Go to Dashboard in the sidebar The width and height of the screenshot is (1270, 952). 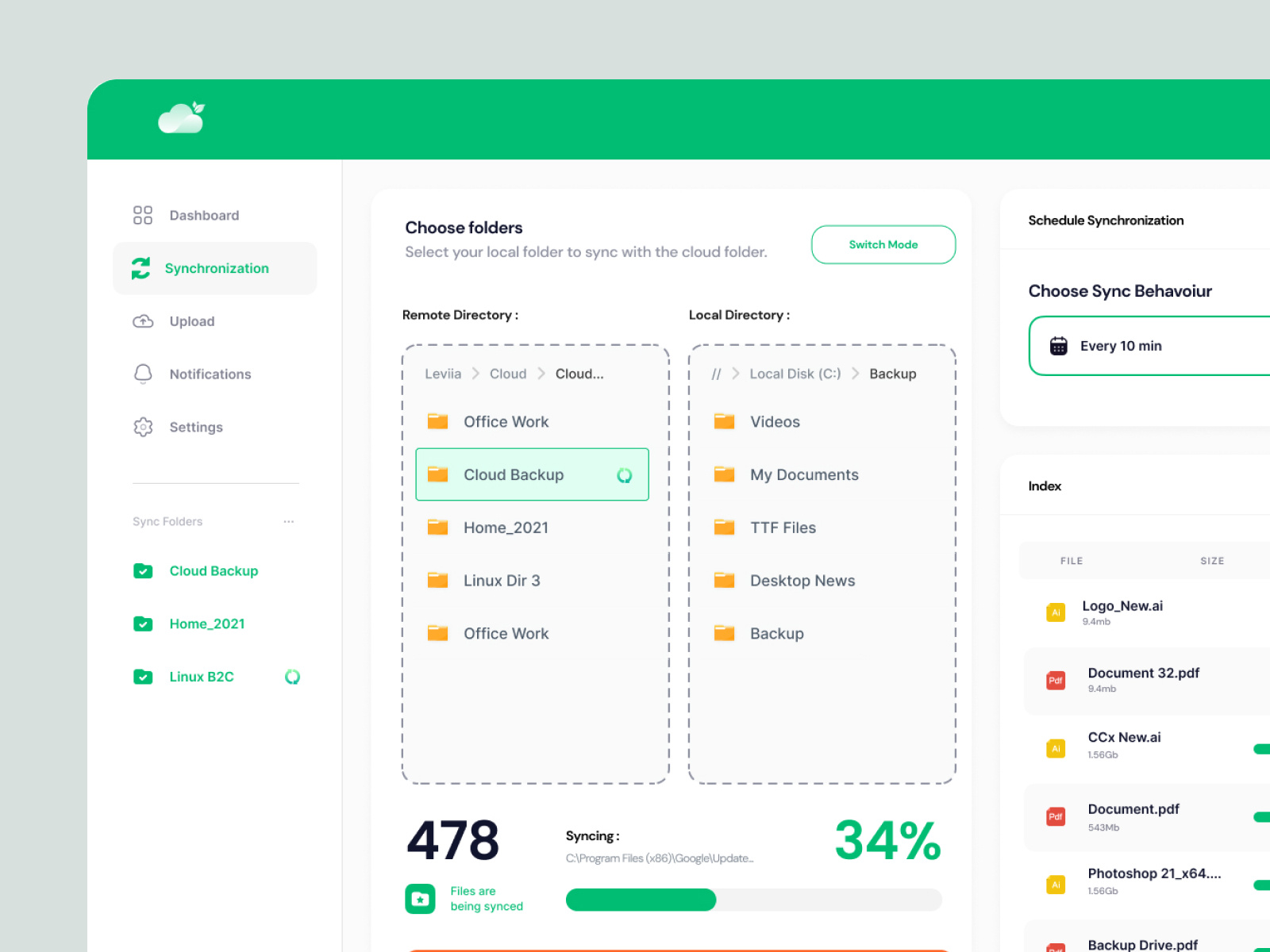click(x=142, y=214)
